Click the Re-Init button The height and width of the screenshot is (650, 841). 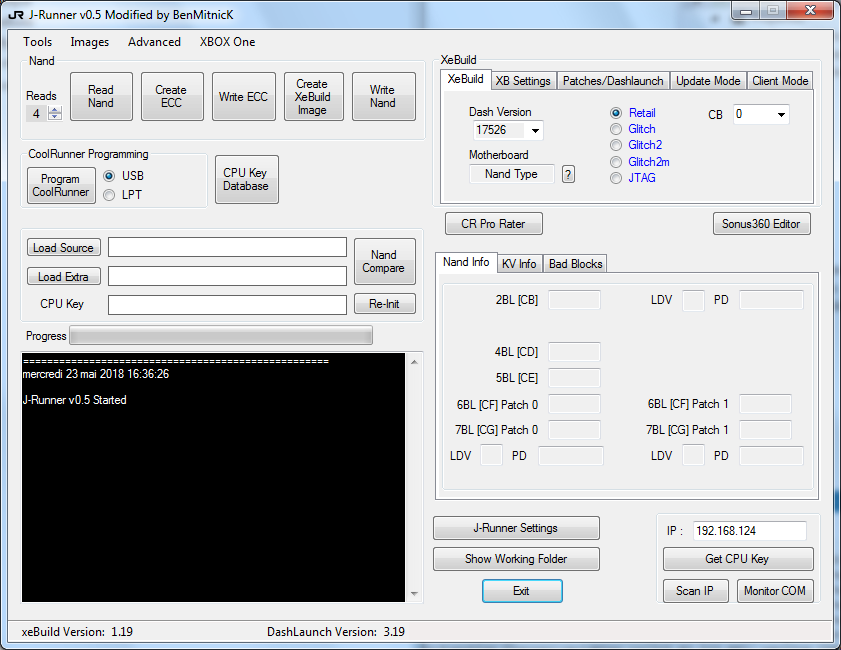click(385, 304)
